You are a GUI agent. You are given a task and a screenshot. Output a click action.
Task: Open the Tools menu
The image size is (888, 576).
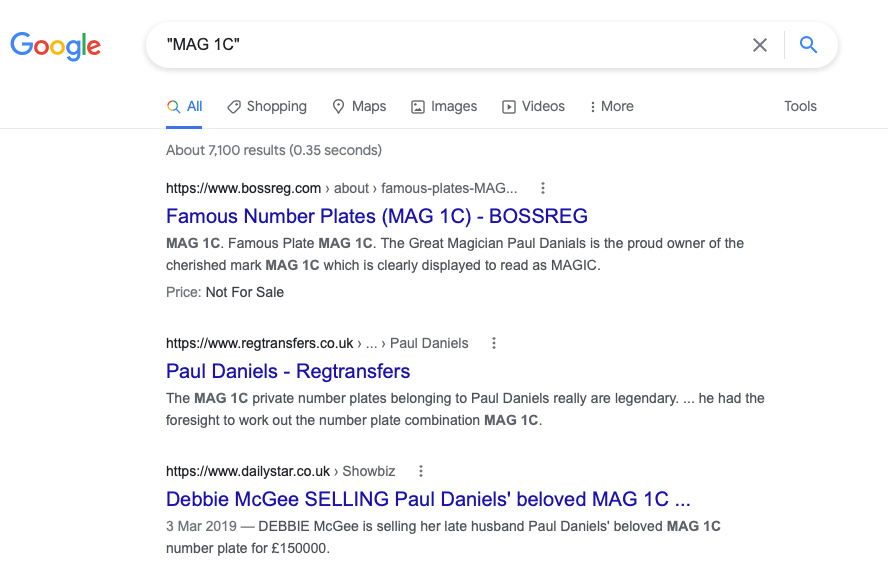[800, 106]
